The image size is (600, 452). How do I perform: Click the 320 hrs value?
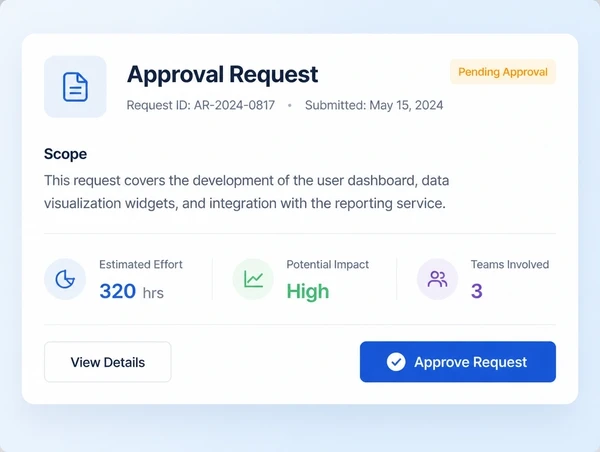click(x=132, y=292)
